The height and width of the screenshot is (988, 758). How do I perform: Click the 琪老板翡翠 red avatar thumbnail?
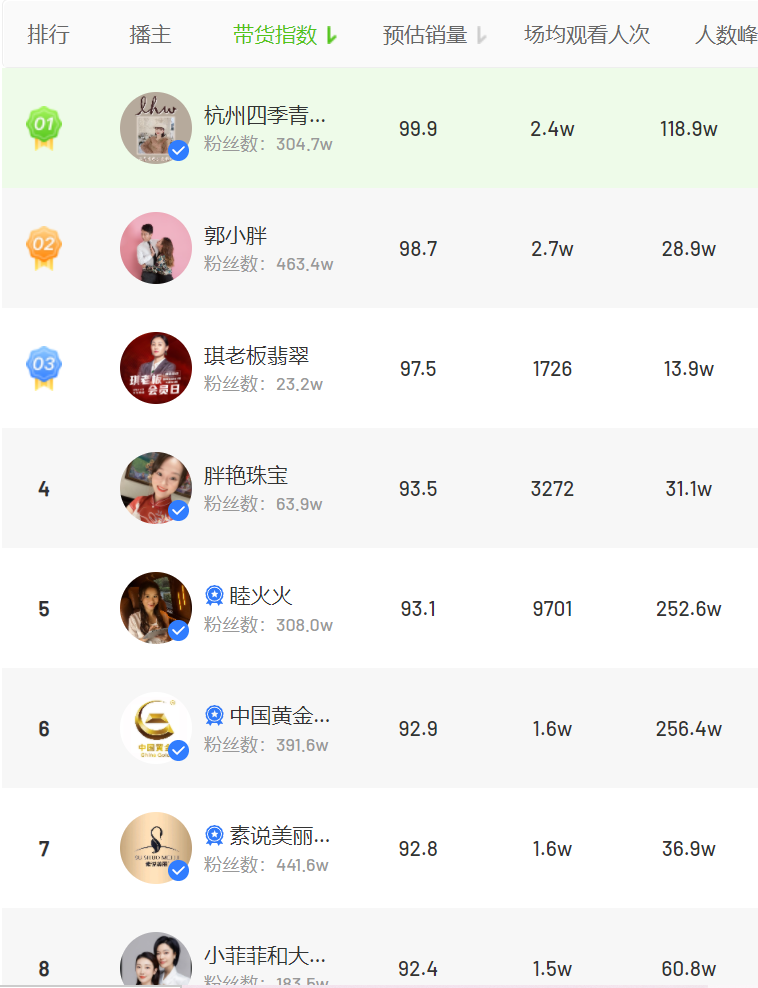coord(156,368)
